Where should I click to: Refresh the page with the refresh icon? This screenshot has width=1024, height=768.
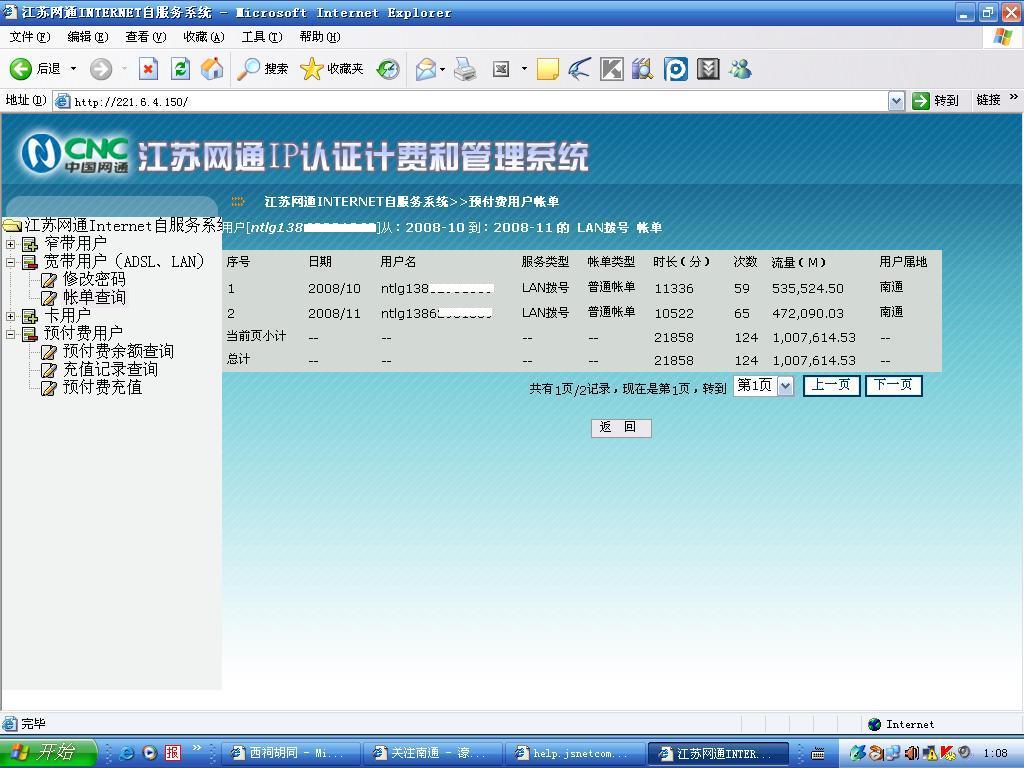[x=181, y=69]
